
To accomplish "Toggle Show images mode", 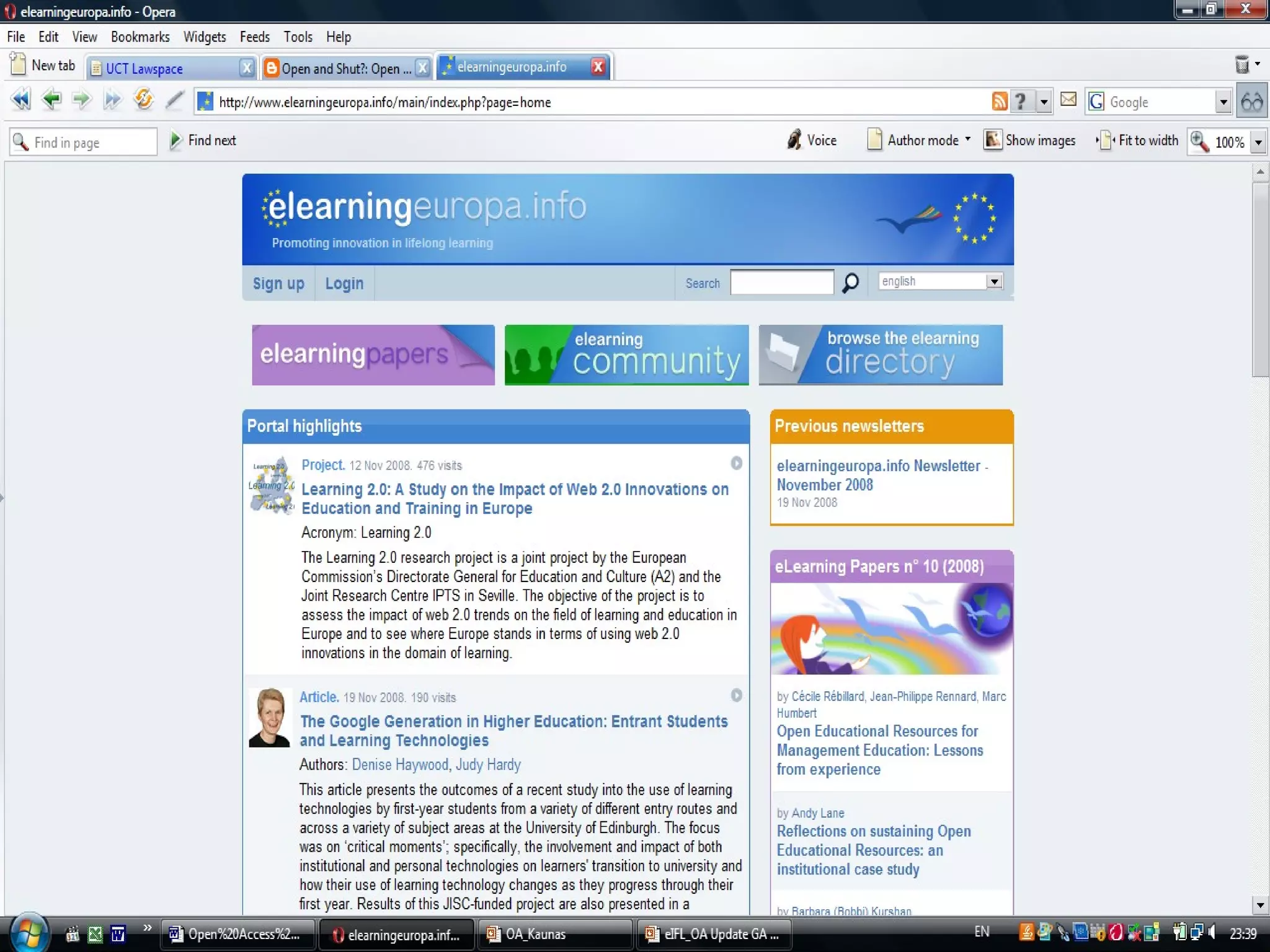I will click(x=1030, y=140).
